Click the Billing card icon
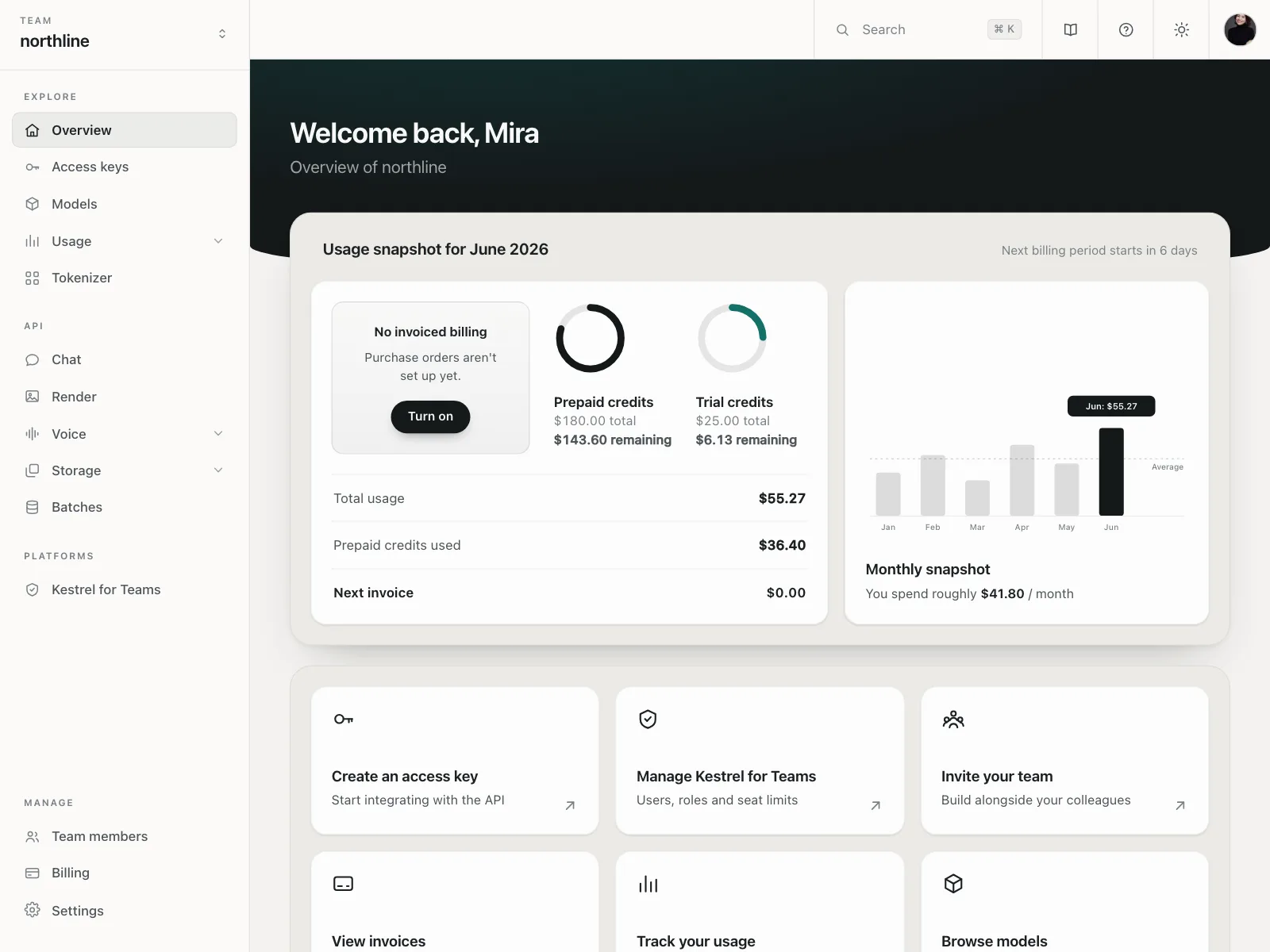 click(33, 873)
